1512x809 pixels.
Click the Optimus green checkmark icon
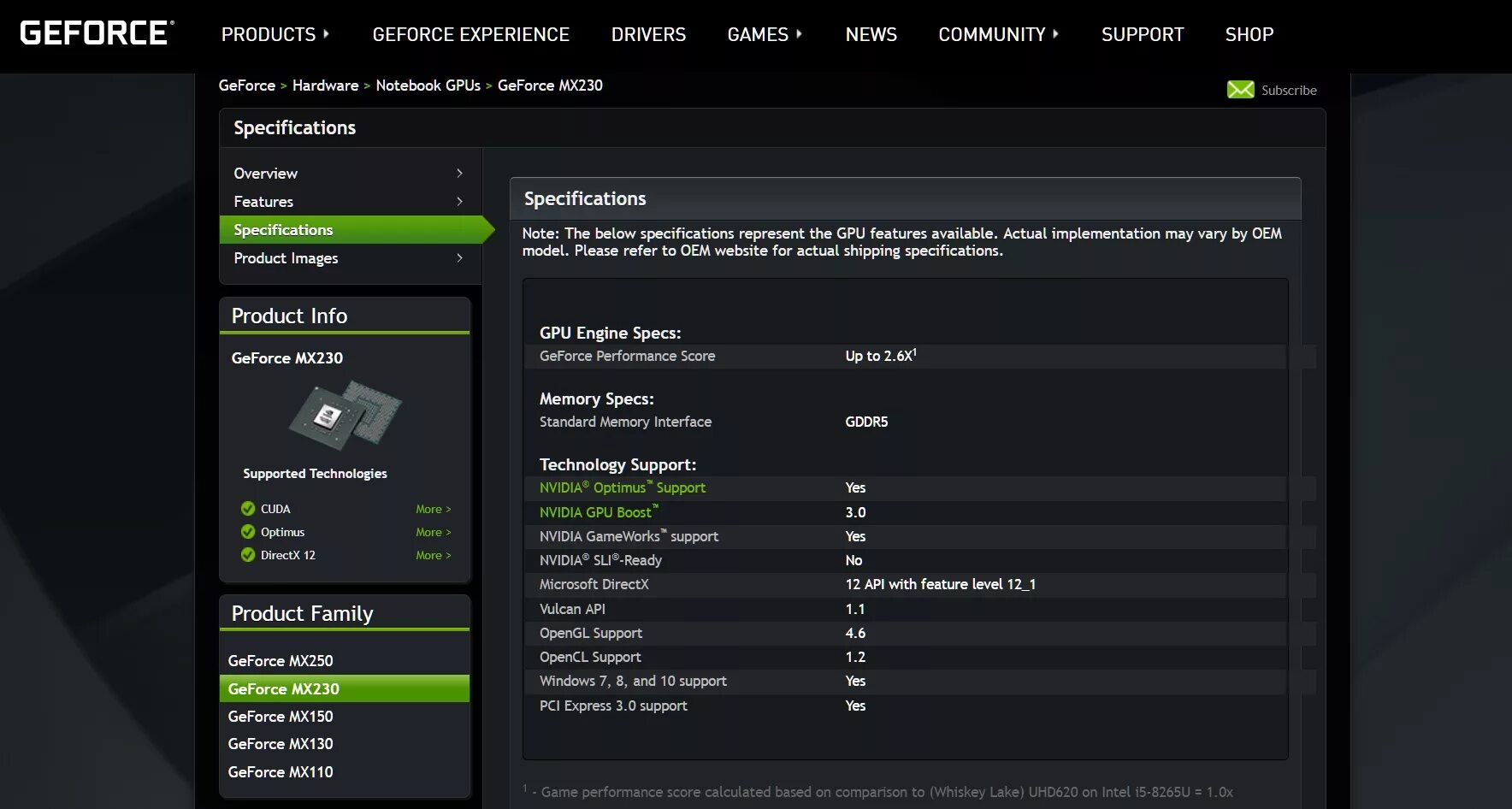click(x=248, y=532)
